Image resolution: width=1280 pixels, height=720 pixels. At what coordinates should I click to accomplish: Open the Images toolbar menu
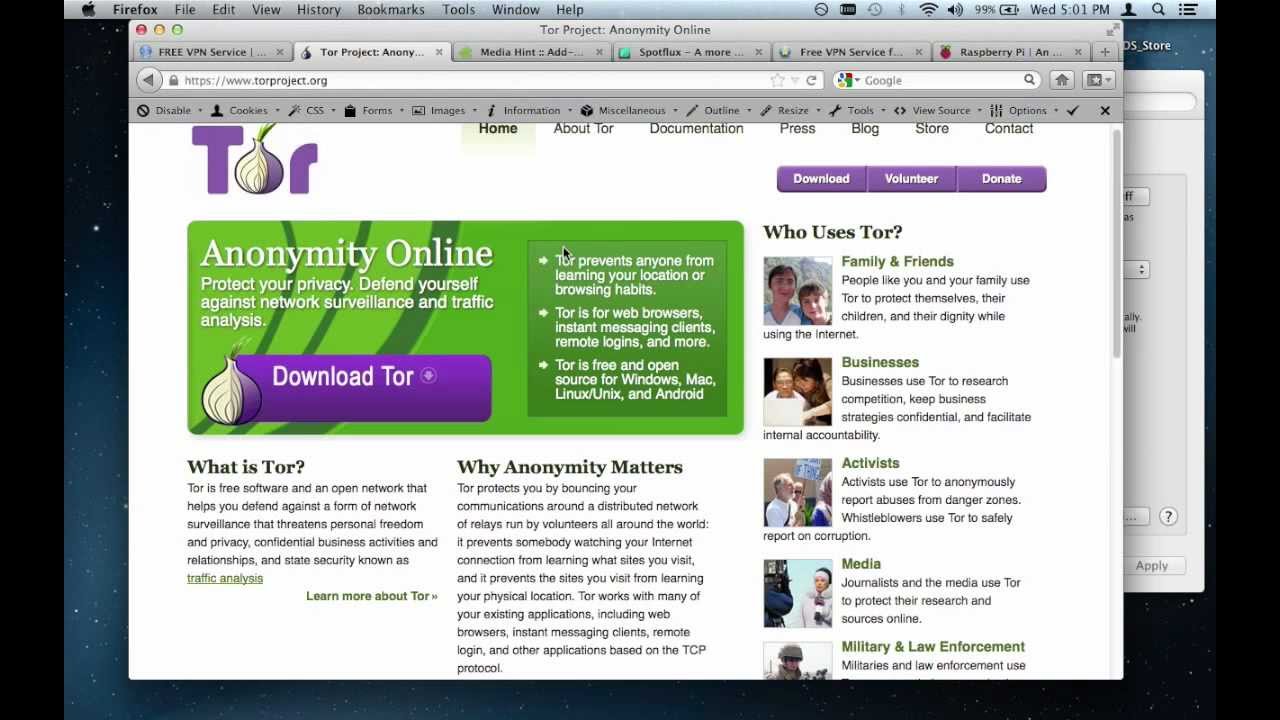(x=443, y=111)
